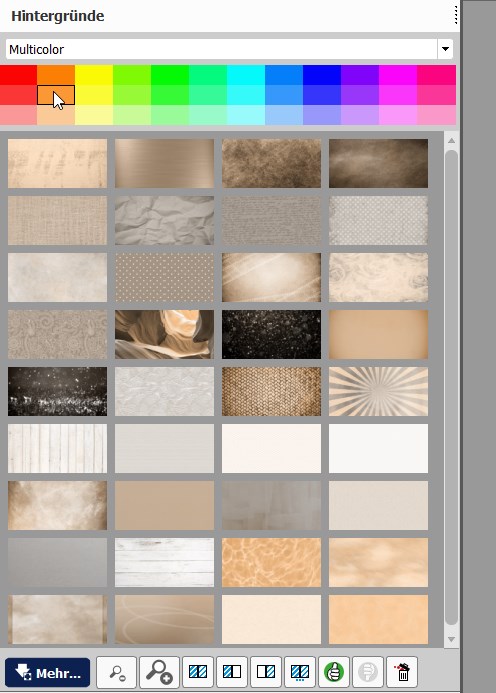Select the grey-white polka dot background
The height and width of the screenshot is (693, 496).
pyautogui.click(x=378, y=221)
